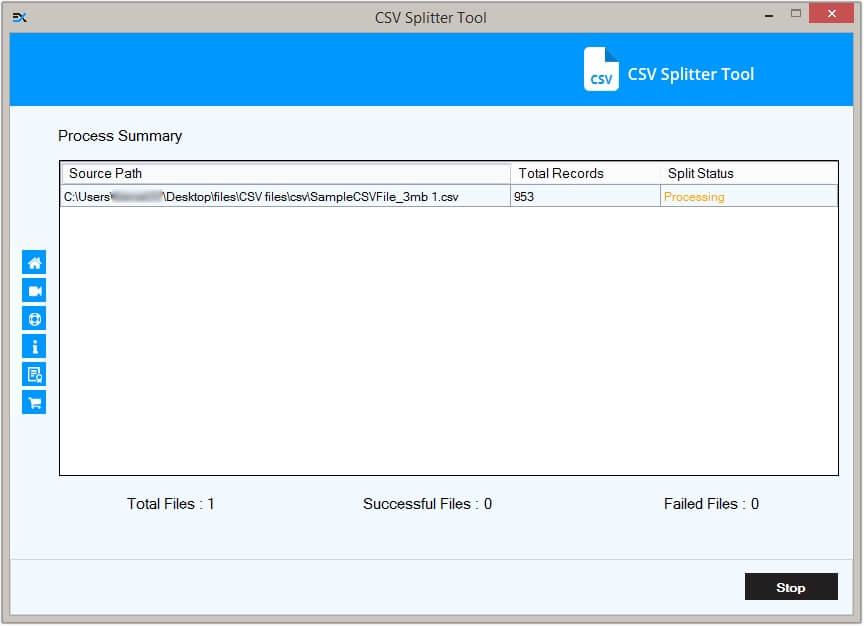The image size is (864, 626).
Task: Click the shopping cart purchase icon
Action: point(34,403)
